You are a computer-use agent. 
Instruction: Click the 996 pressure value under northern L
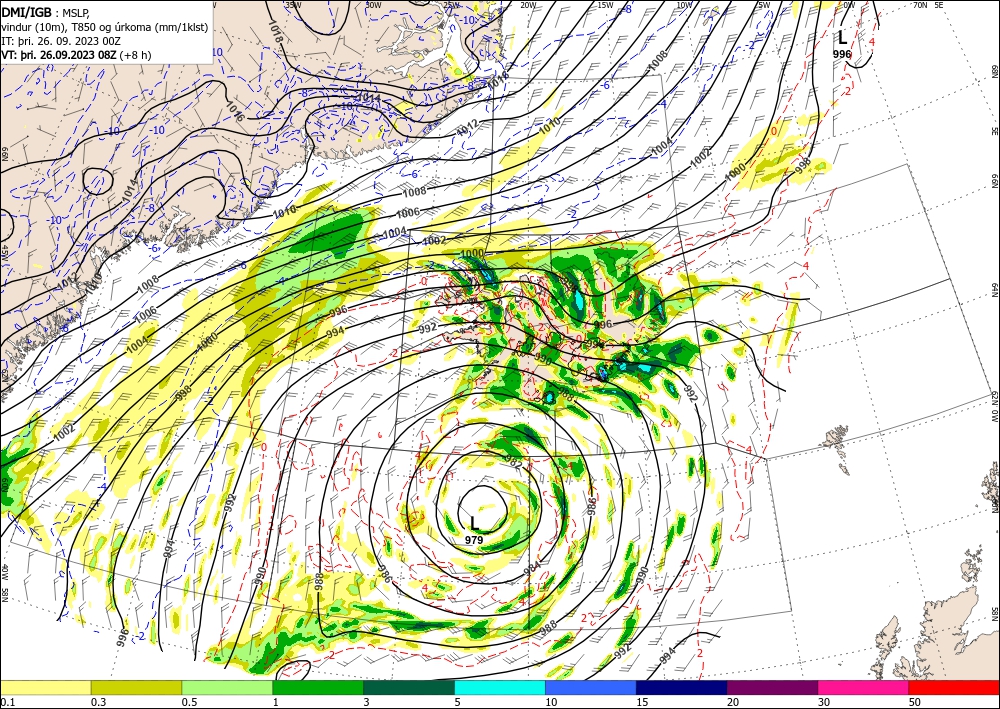(842, 54)
